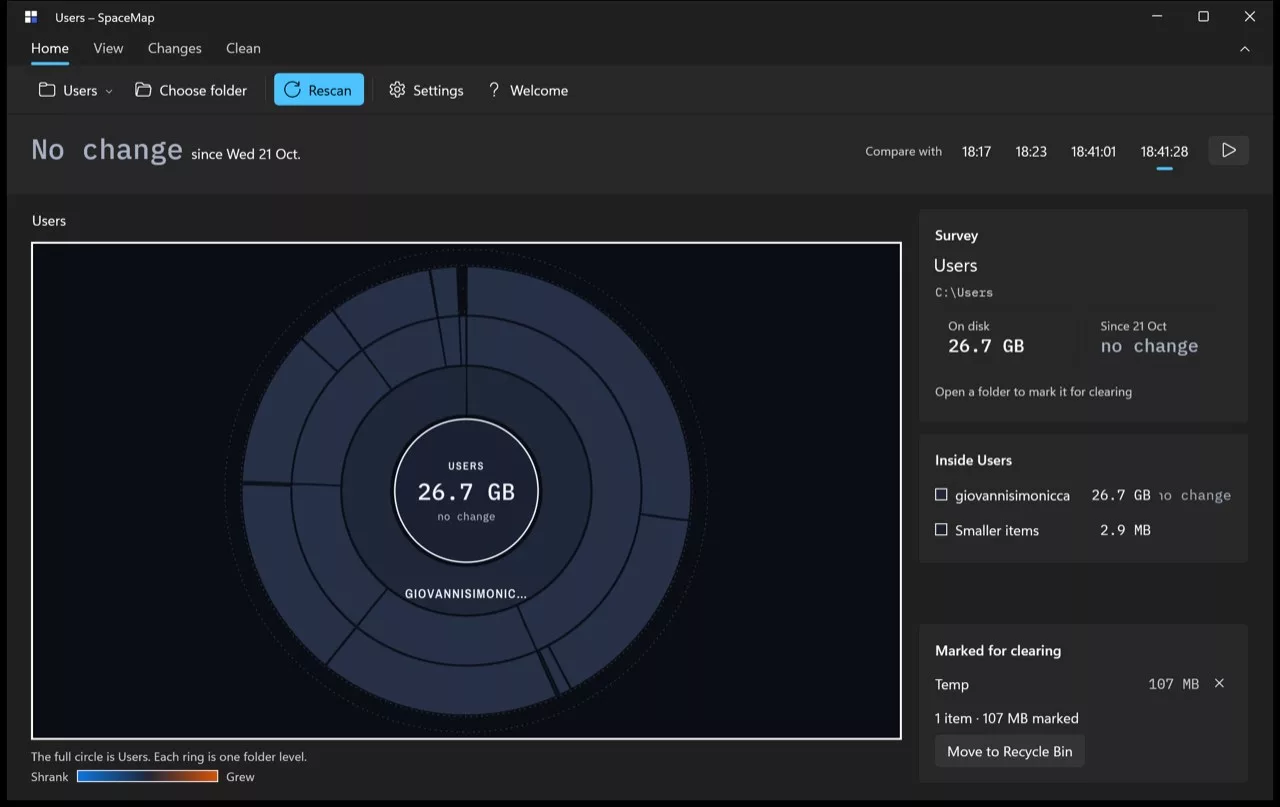Open the Clean tab

coord(243,48)
